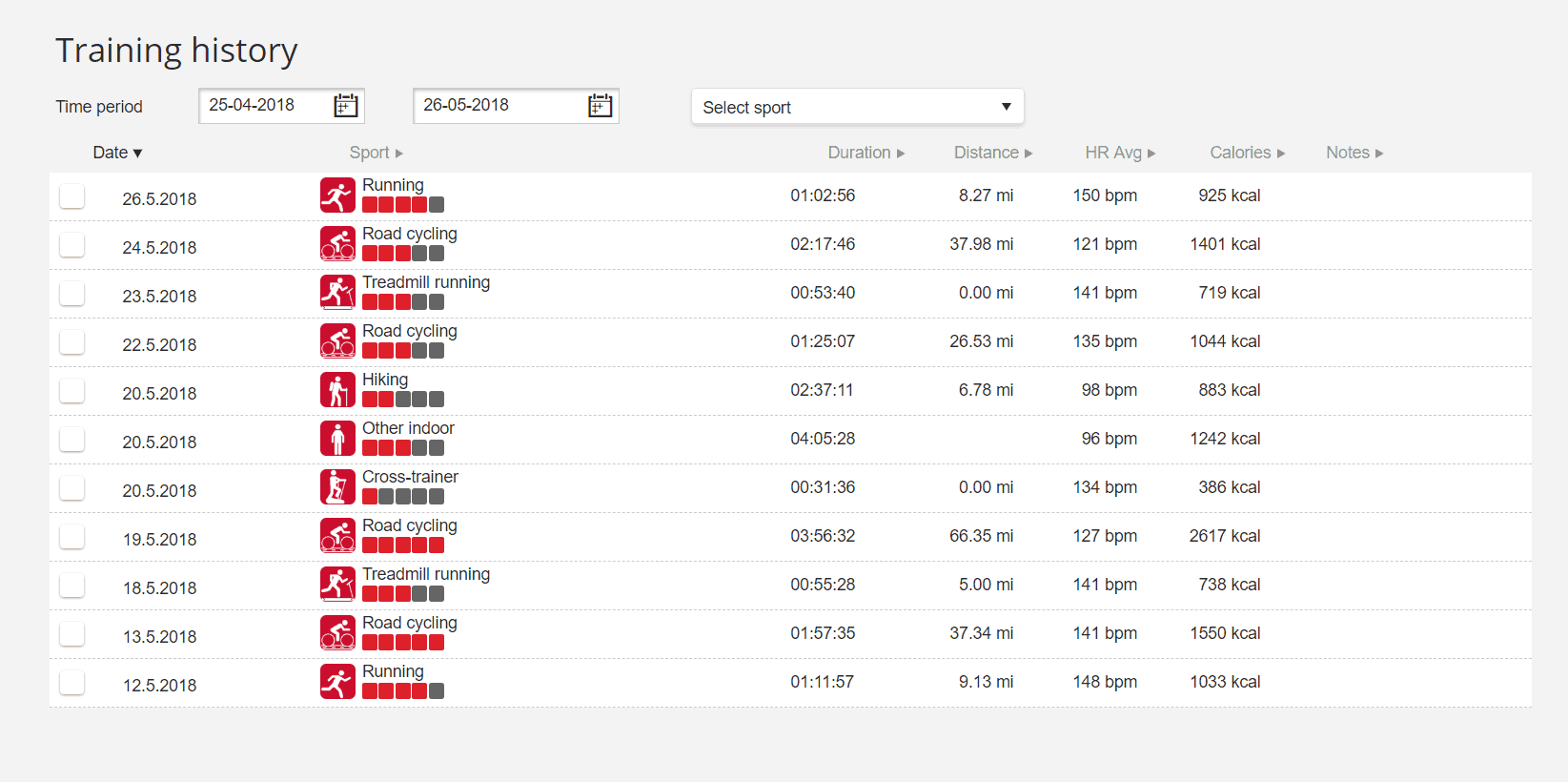Sort the list by the Date column
Image resolution: width=1568 pixels, height=782 pixels.
[117, 153]
